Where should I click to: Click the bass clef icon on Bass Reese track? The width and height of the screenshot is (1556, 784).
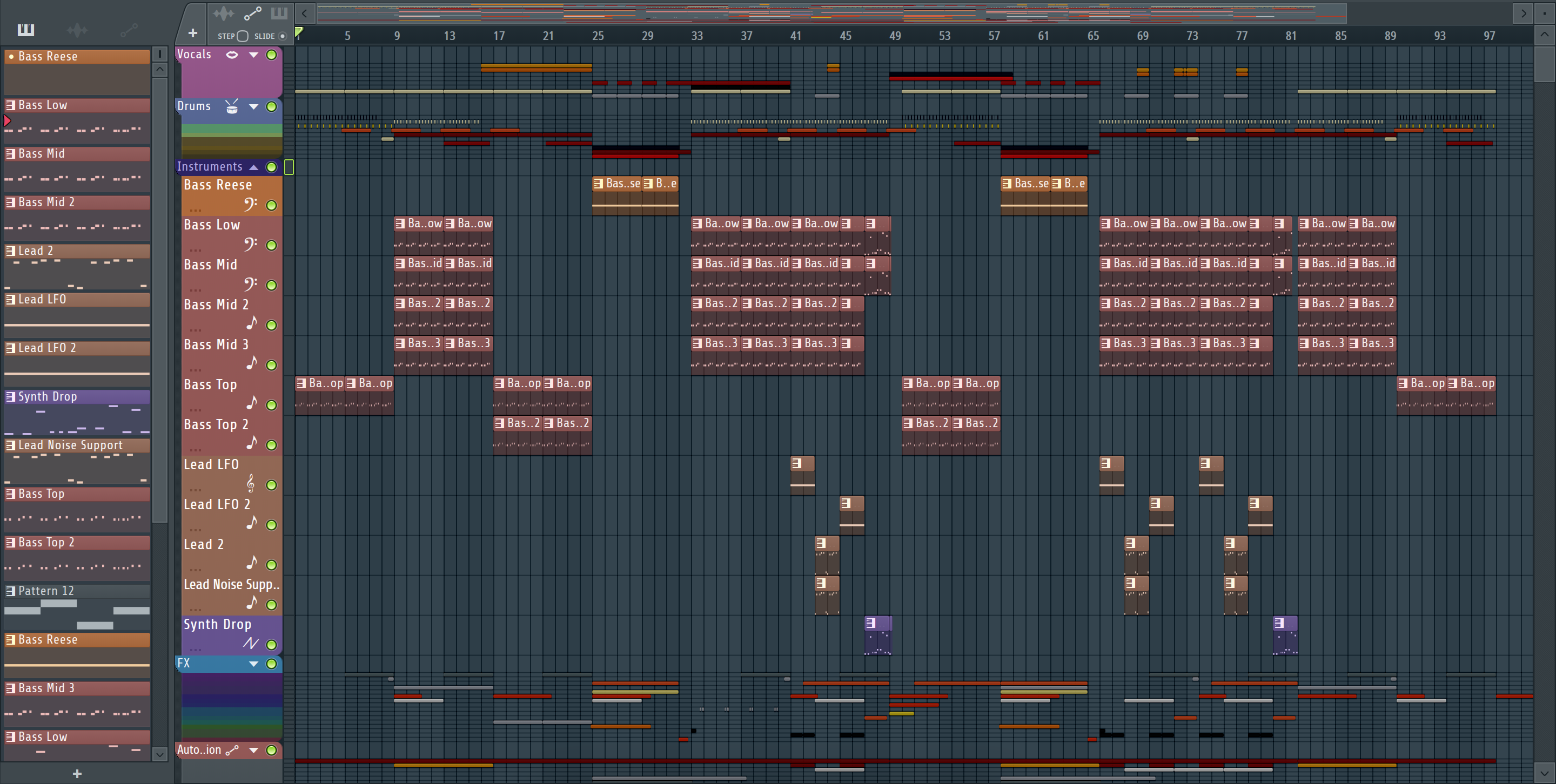click(251, 205)
